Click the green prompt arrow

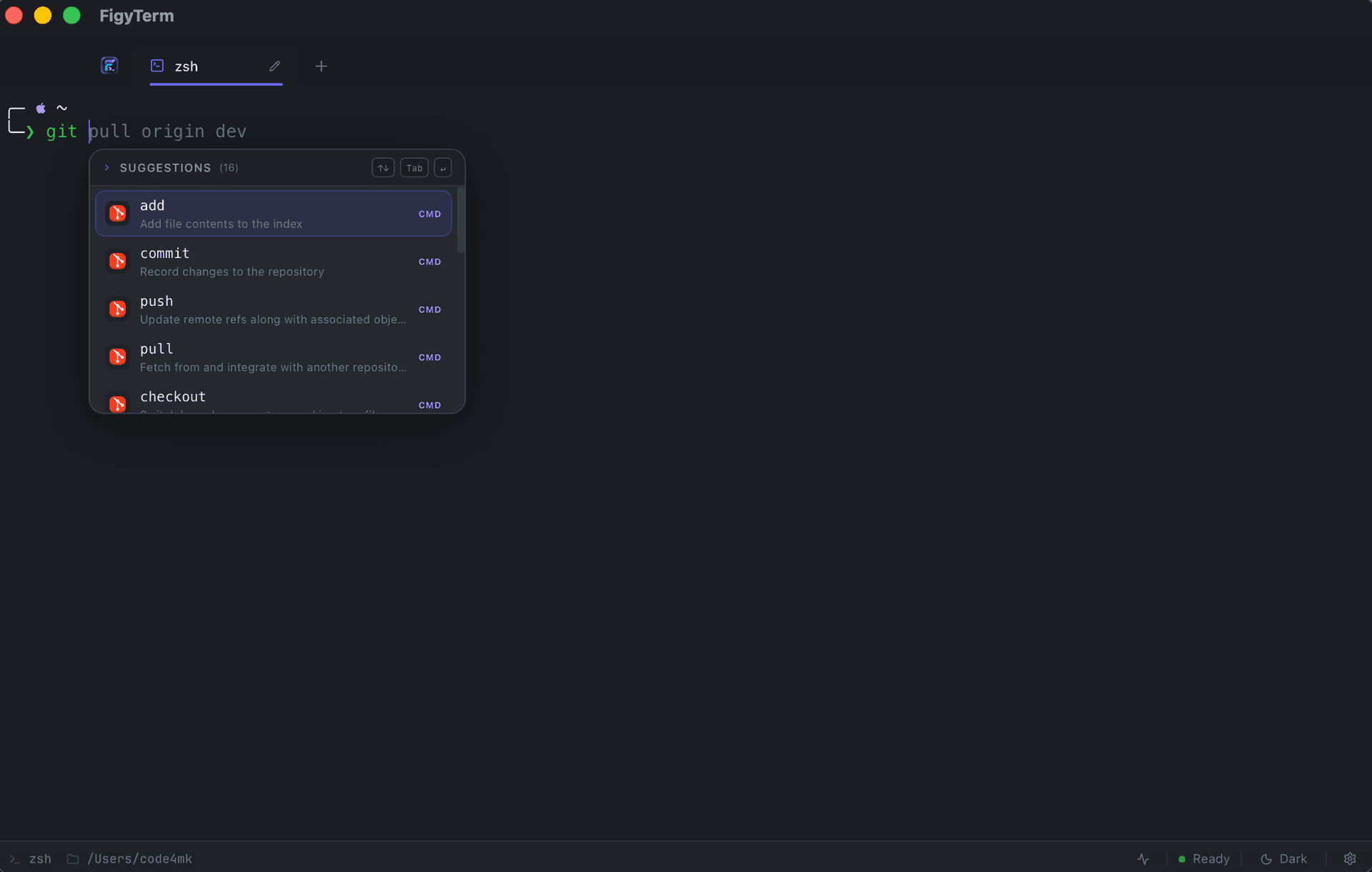click(x=30, y=132)
